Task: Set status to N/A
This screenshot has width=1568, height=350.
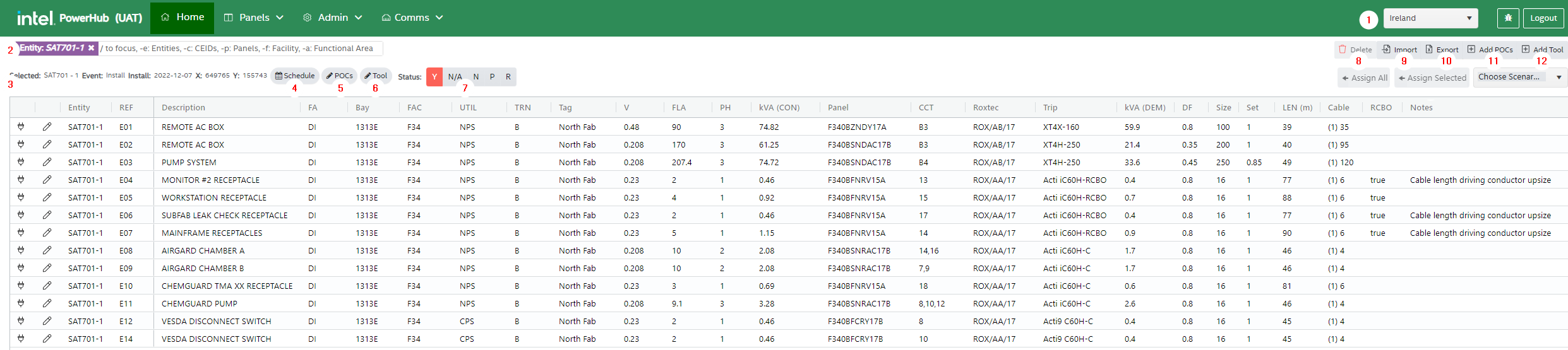Action: [455, 77]
